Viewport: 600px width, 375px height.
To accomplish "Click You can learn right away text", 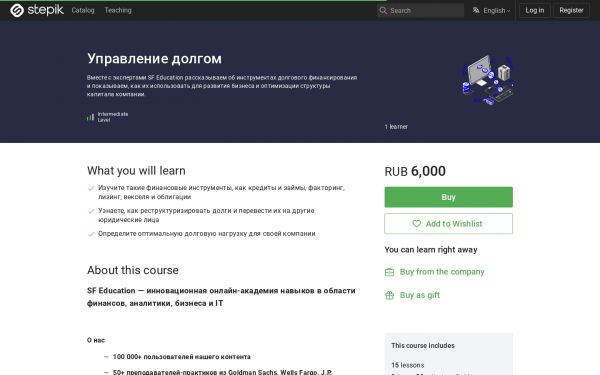I will (x=431, y=250).
